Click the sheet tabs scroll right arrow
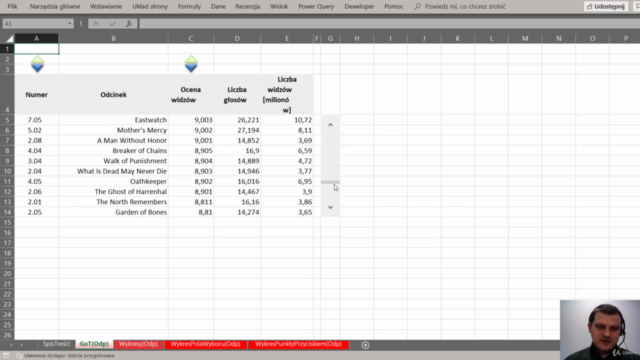 (21, 345)
